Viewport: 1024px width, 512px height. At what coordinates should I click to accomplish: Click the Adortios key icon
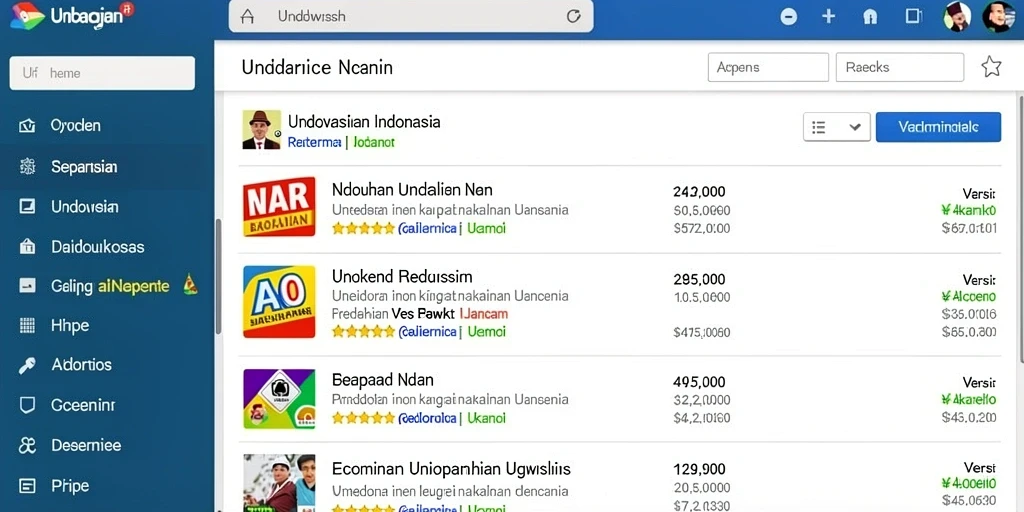tap(27, 365)
